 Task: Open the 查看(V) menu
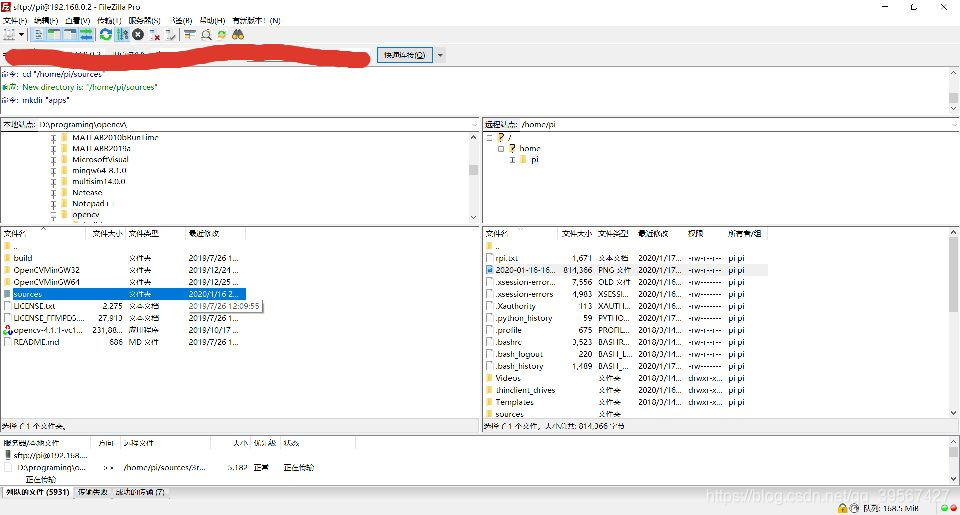pos(78,20)
